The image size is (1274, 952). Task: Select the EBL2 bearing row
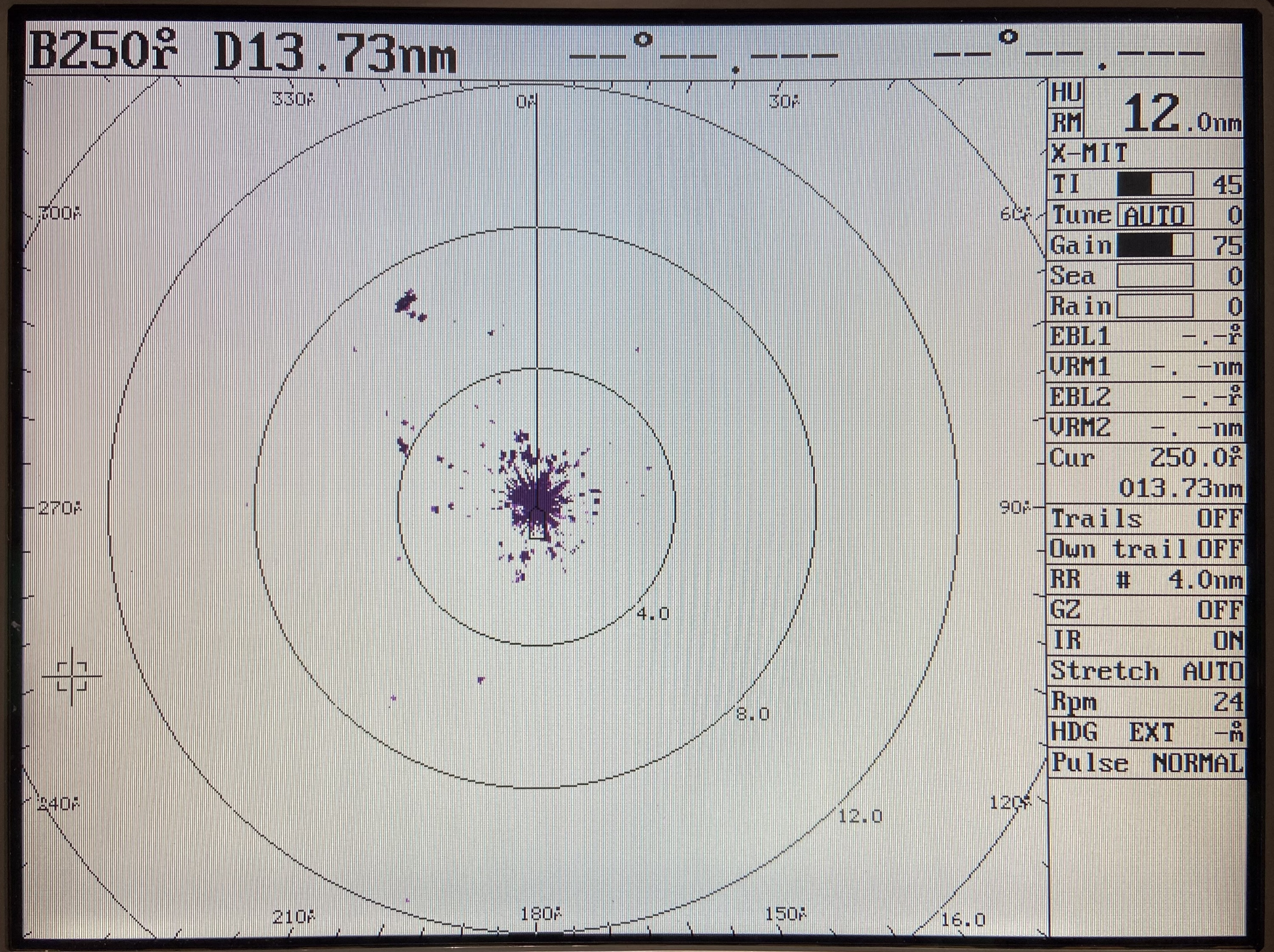point(1146,397)
